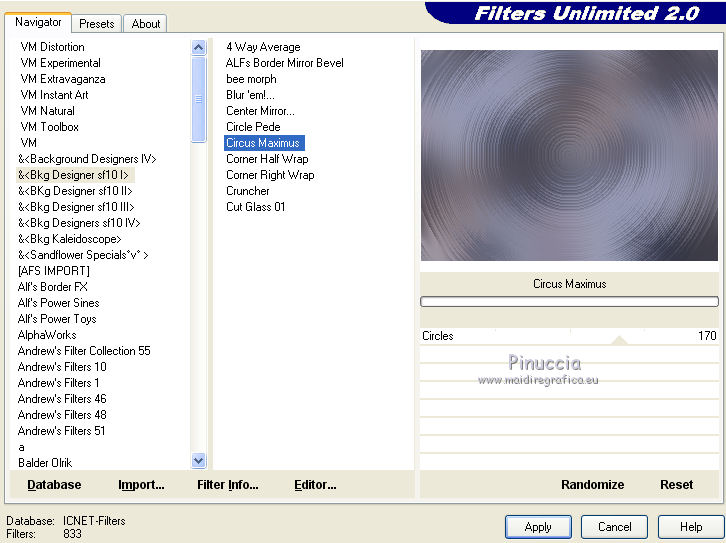The height and width of the screenshot is (543, 726).
Task: Select Alf's Power Sines category
Action: point(58,303)
